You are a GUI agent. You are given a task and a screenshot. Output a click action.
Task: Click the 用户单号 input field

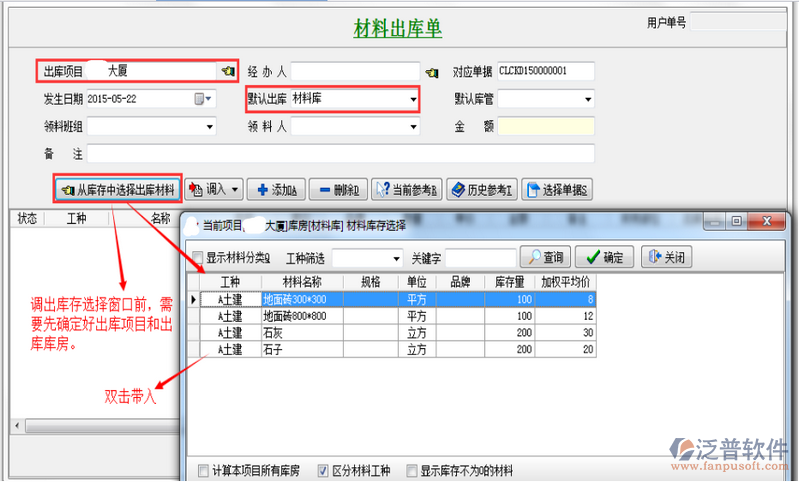coord(738,22)
